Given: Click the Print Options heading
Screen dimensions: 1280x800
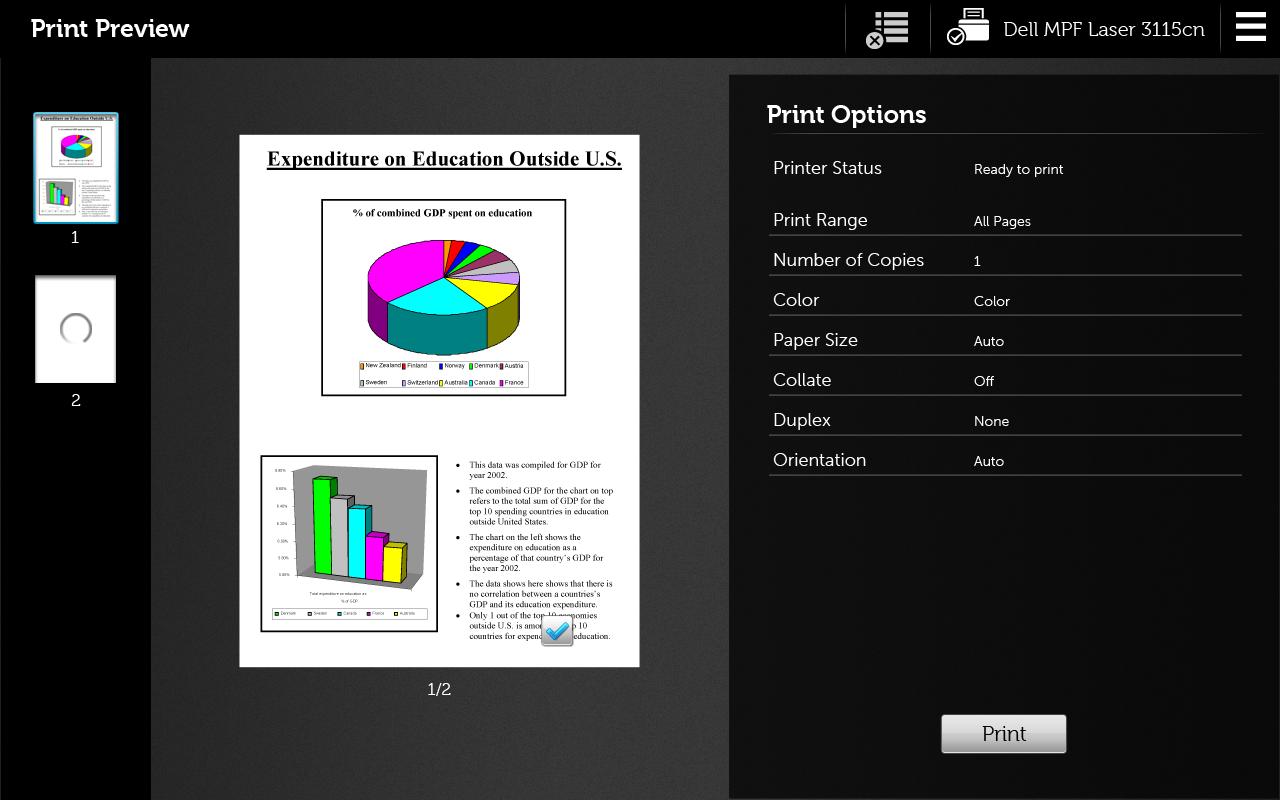Looking at the screenshot, I should (846, 114).
